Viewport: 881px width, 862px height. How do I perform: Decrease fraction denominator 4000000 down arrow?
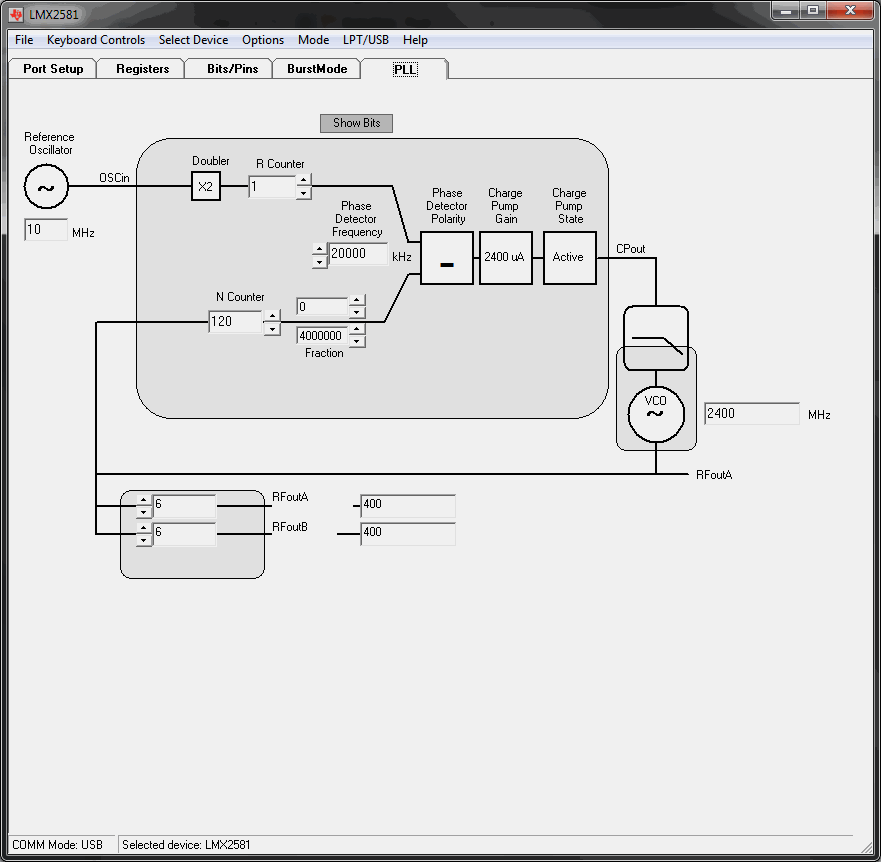coord(357,341)
